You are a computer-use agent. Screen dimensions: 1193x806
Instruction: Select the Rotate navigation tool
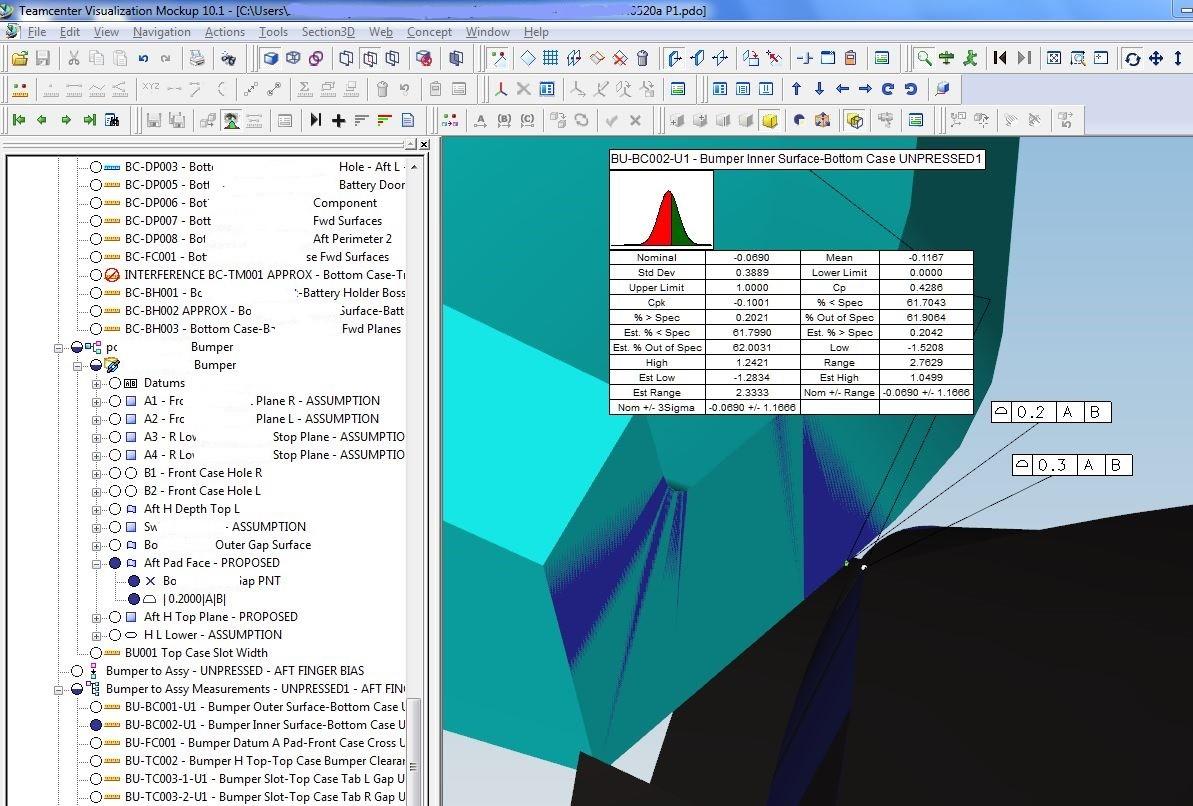pos(1132,58)
